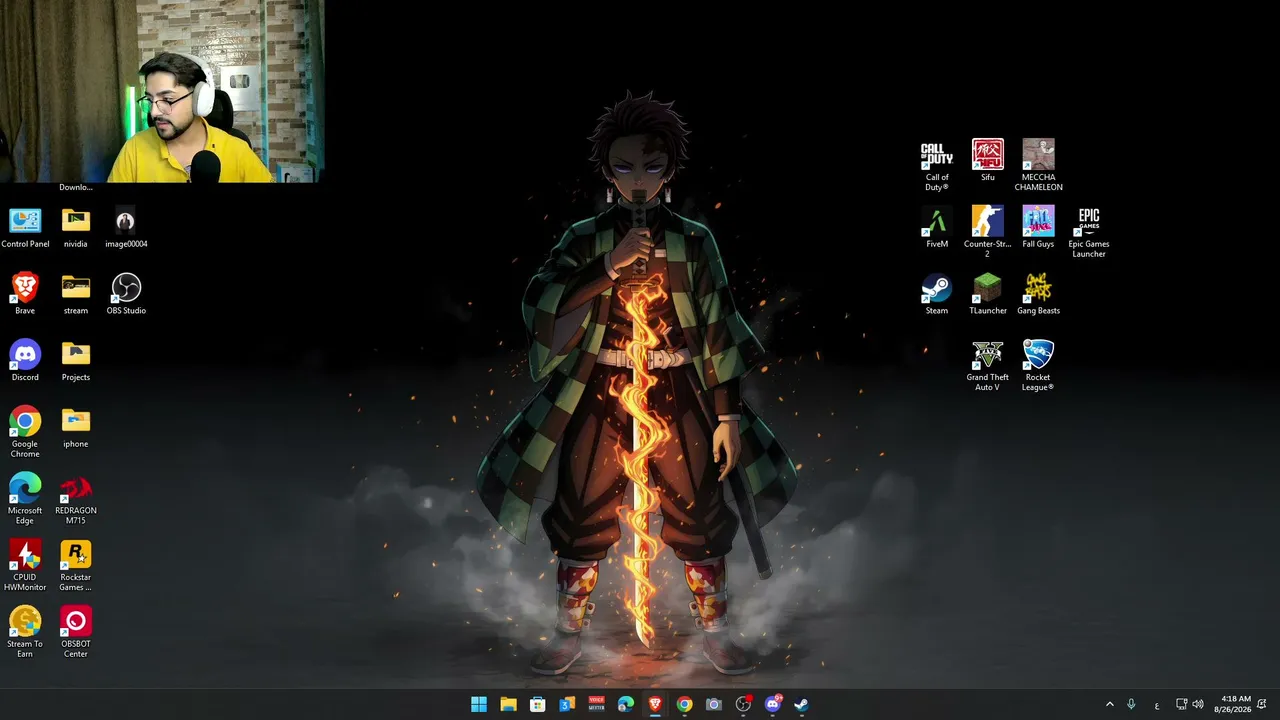Image resolution: width=1280 pixels, height=720 pixels.
Task: Open the network status tray icon
Action: click(1181, 705)
